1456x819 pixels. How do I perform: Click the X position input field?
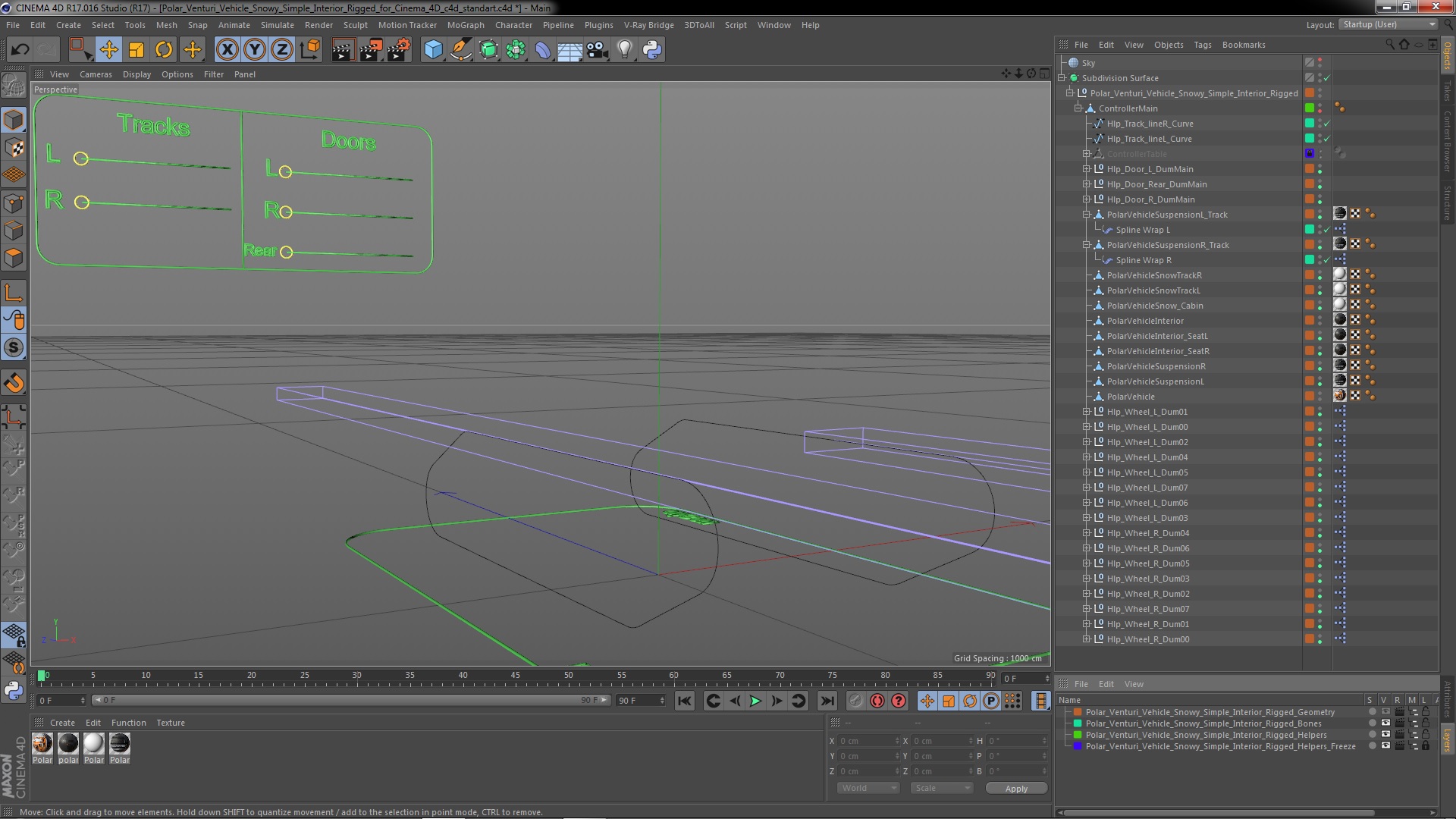pos(868,741)
